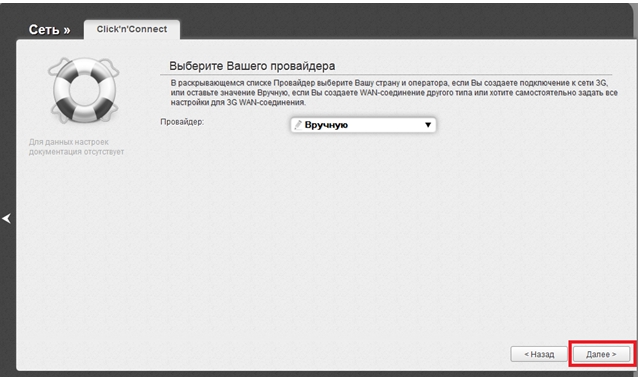Click the » chevron after Сеть
The width and height of the screenshot is (640, 377).
pos(66,30)
